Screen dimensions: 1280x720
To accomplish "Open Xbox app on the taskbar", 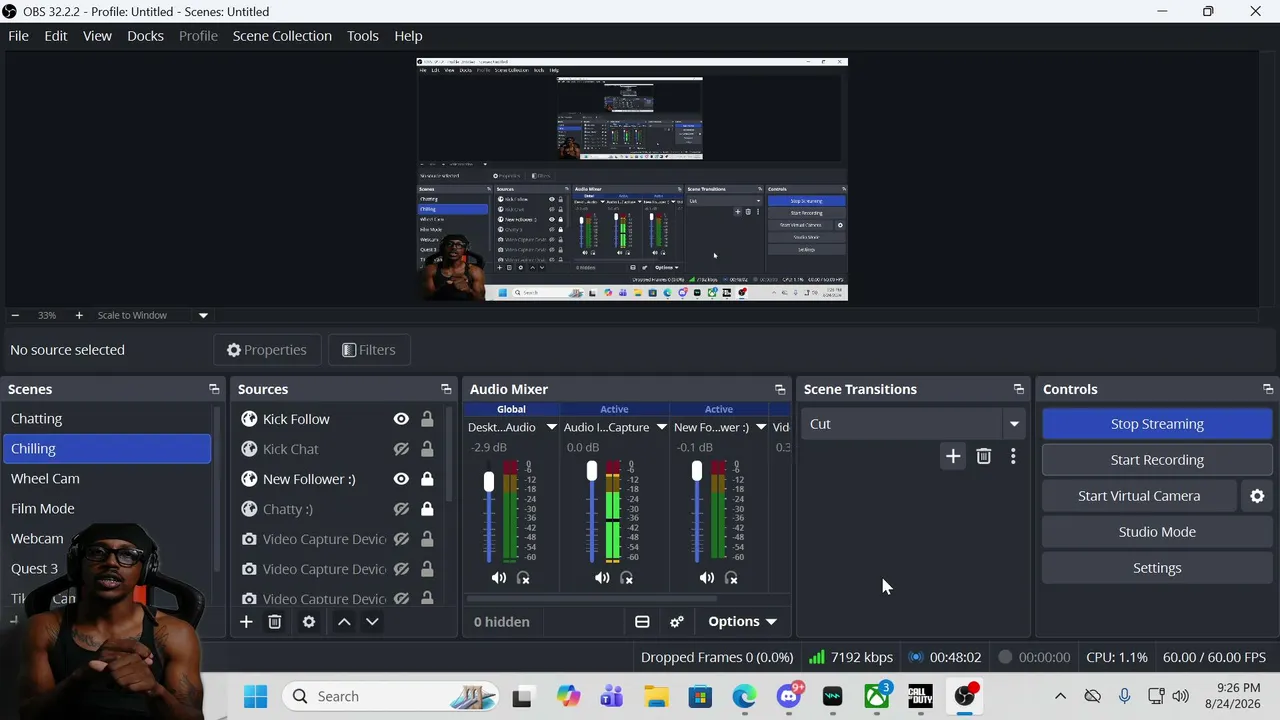I will pos(877,696).
